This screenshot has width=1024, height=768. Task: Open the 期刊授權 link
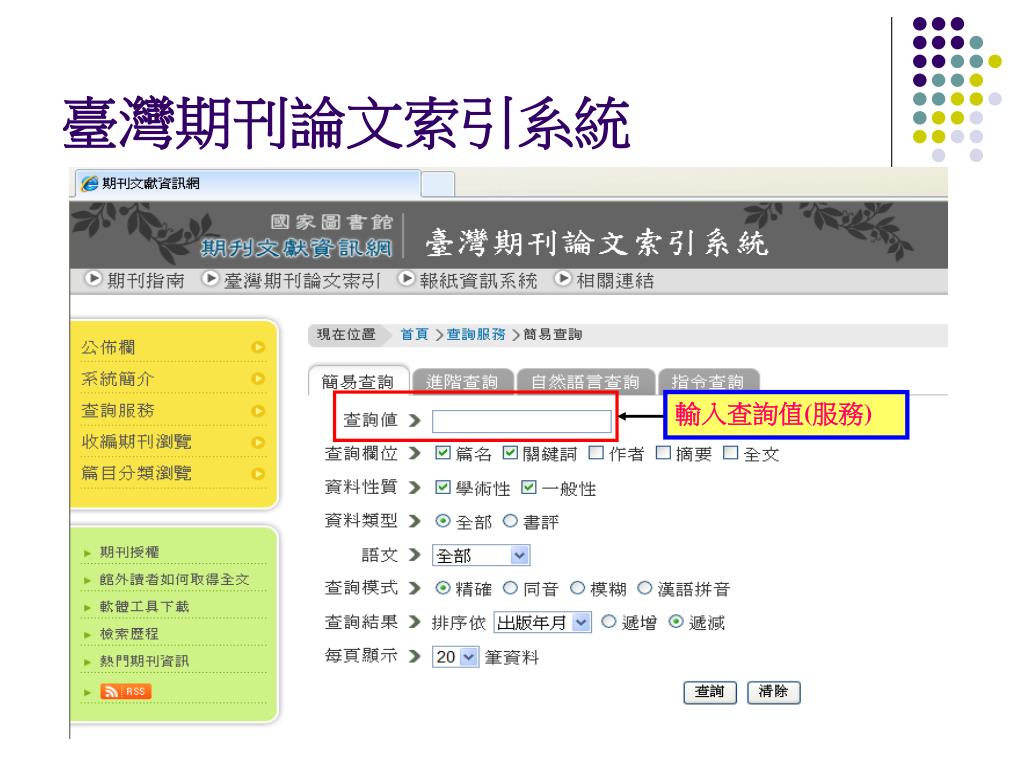coord(129,552)
